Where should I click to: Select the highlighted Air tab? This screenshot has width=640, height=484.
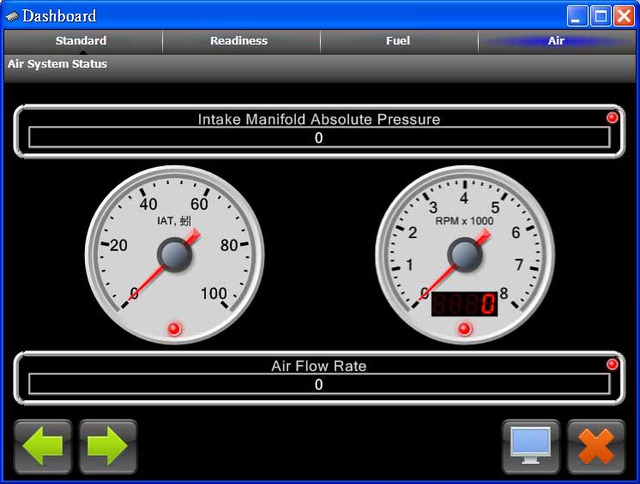tap(556, 41)
